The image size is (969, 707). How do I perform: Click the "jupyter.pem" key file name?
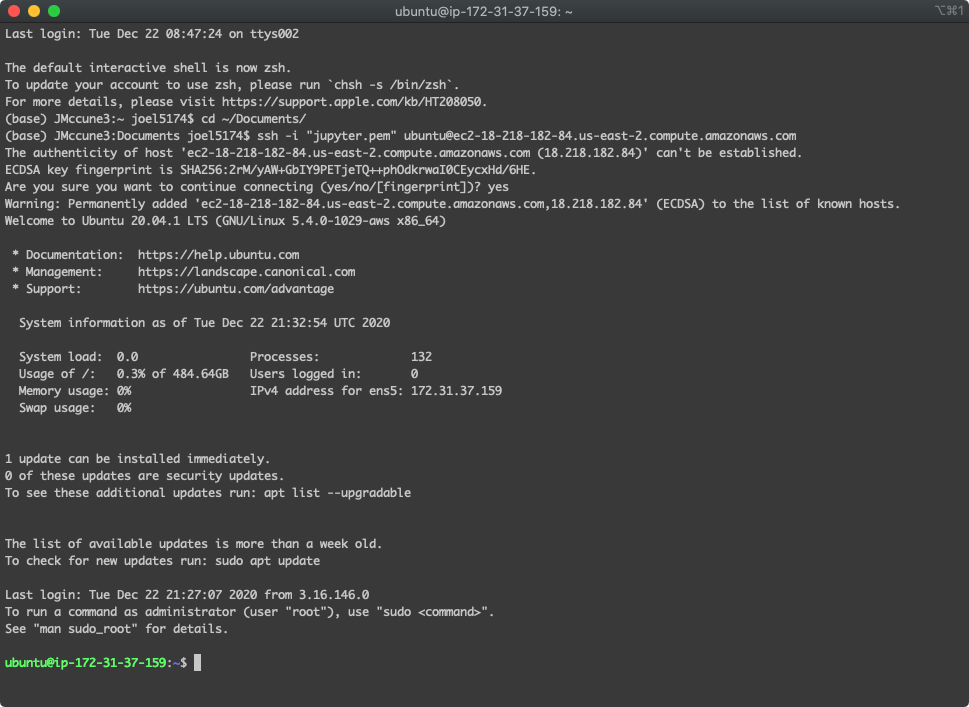point(351,136)
